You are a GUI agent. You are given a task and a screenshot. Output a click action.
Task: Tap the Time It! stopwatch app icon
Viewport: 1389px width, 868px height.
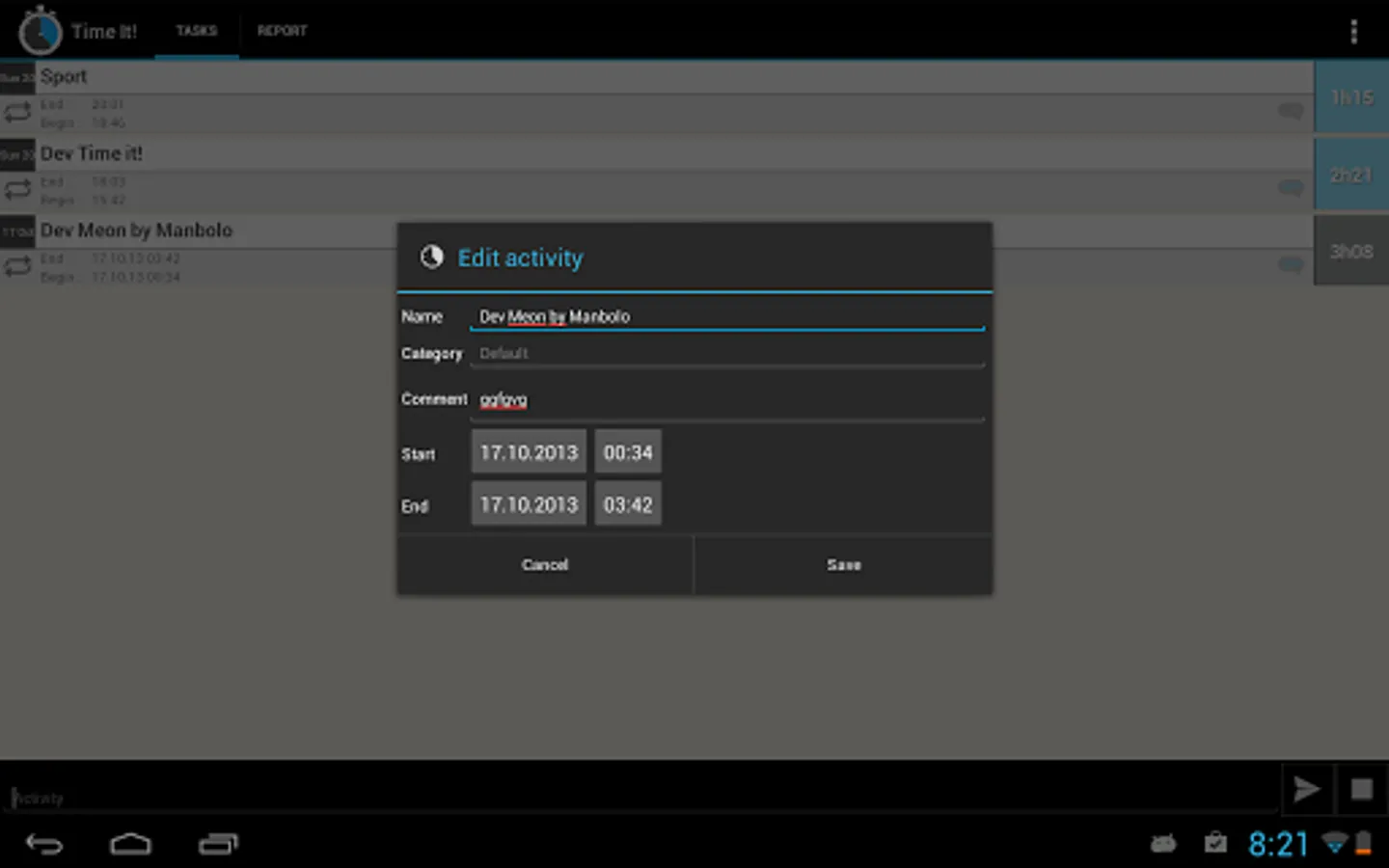point(41,31)
